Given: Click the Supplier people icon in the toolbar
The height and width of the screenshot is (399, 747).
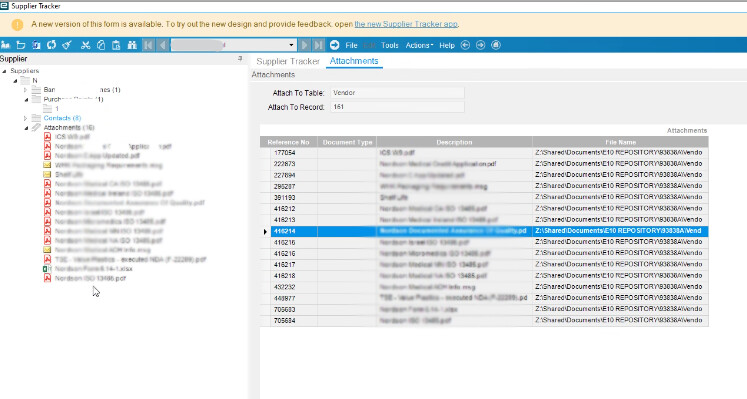Looking at the screenshot, I should tap(6, 45).
